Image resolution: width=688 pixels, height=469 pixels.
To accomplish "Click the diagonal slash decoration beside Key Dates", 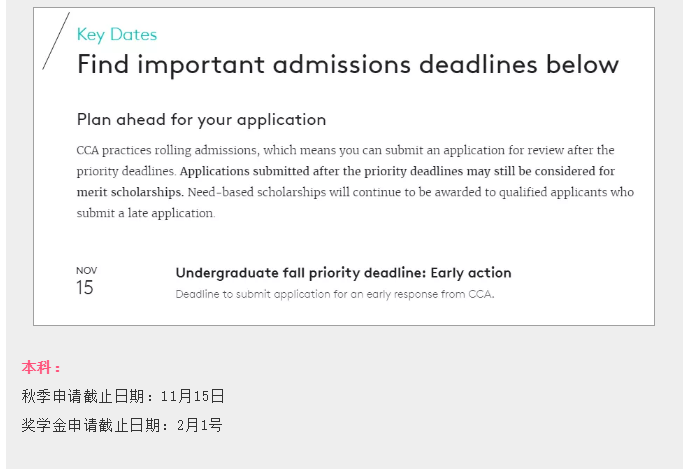I will (x=56, y=41).
